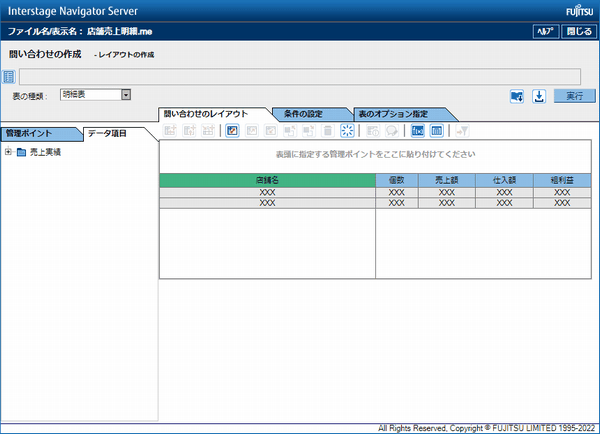Expand the 売上実績 tree node
The image size is (600, 434).
pos(8,152)
